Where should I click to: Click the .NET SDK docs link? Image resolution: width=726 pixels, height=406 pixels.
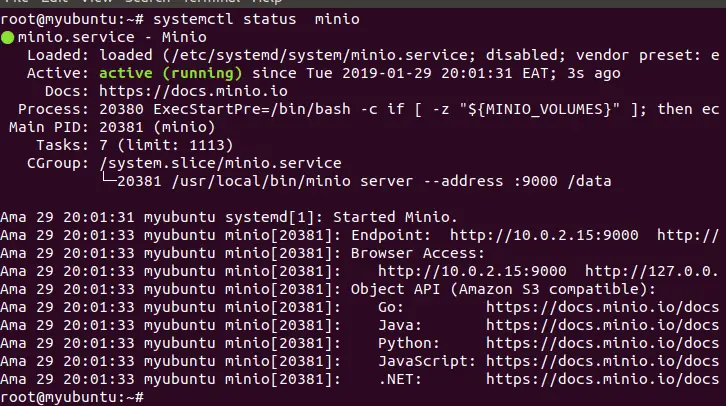[x=602, y=380]
